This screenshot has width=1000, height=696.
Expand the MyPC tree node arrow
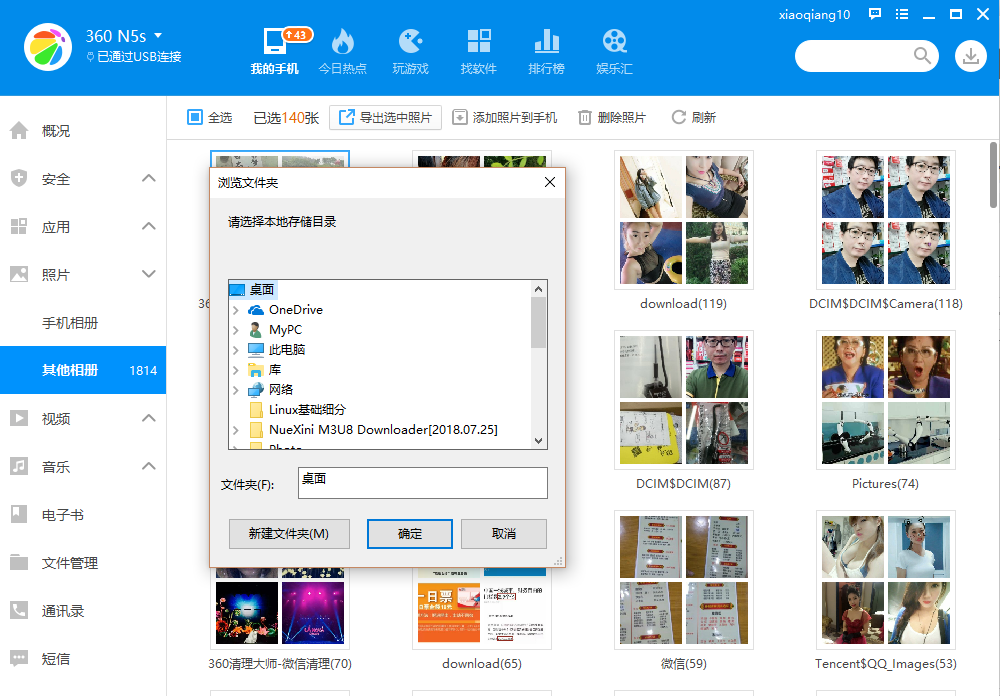pyautogui.click(x=236, y=330)
